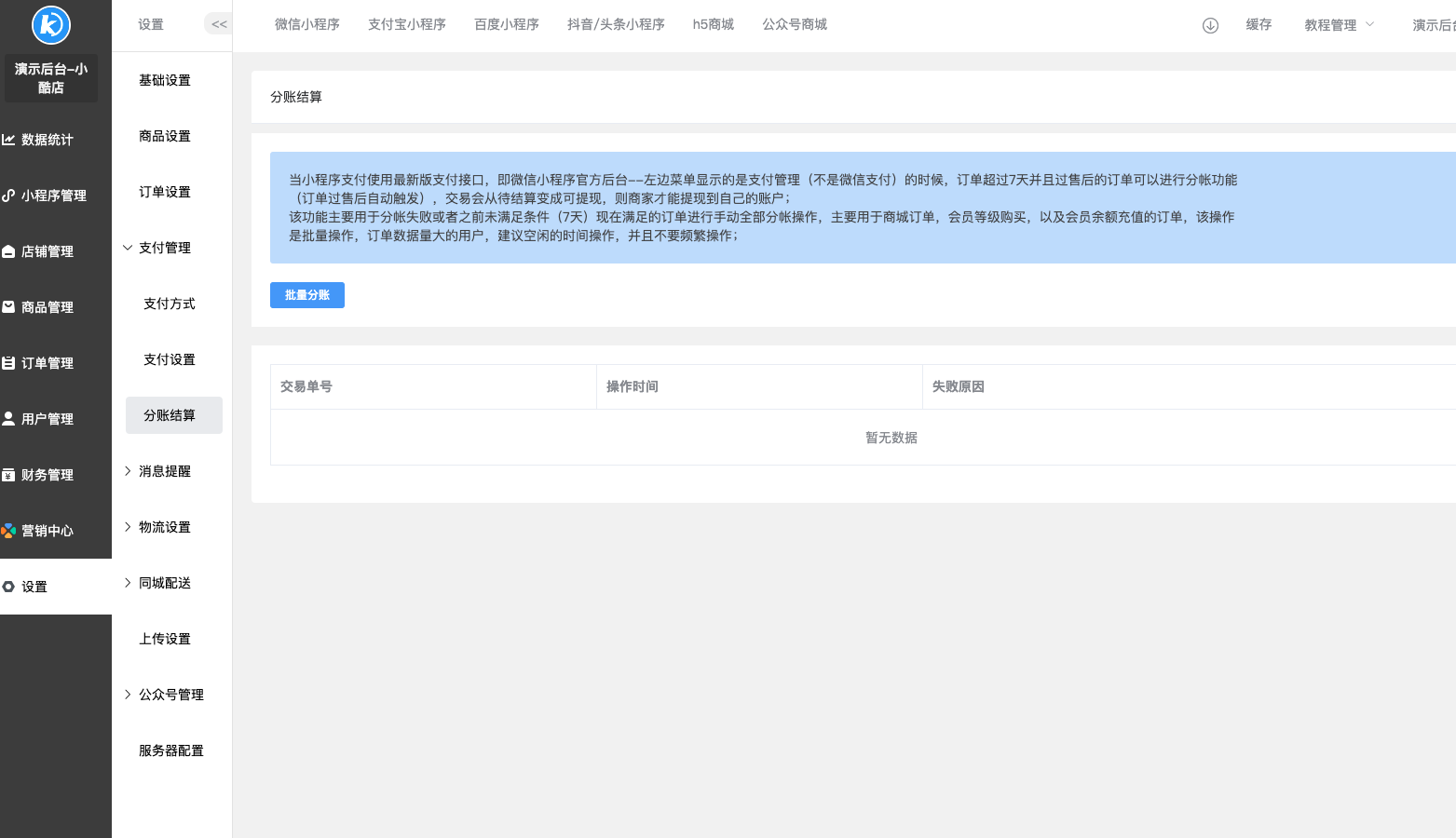The width and height of the screenshot is (1456, 838).
Task: Open 数据统计 chart icon in sidebar
Action: (x=8, y=140)
